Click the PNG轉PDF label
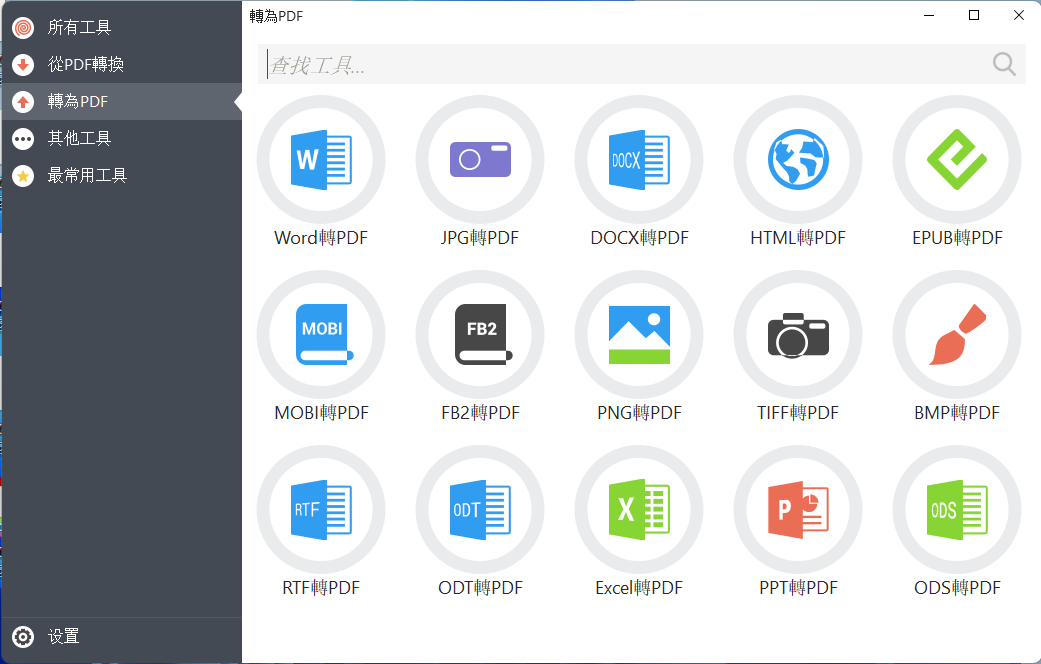Image resolution: width=1041 pixels, height=664 pixels. [x=639, y=413]
